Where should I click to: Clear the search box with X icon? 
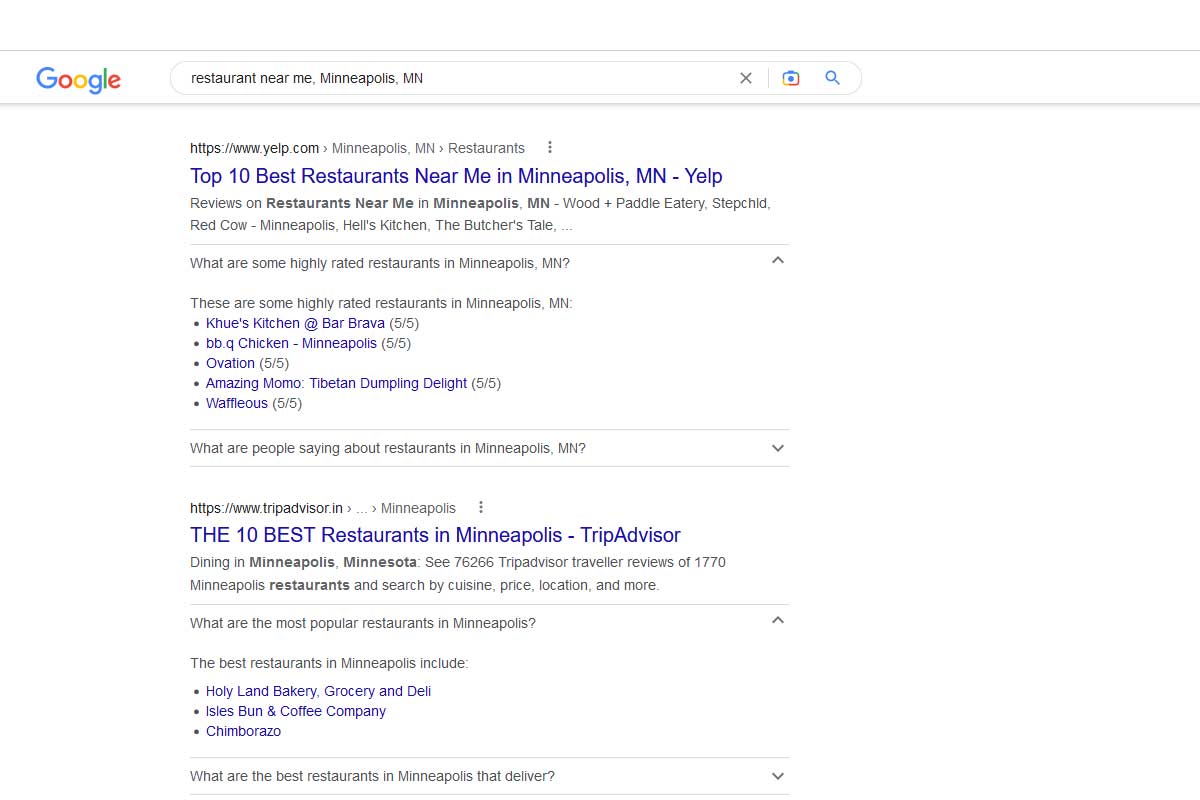(745, 78)
